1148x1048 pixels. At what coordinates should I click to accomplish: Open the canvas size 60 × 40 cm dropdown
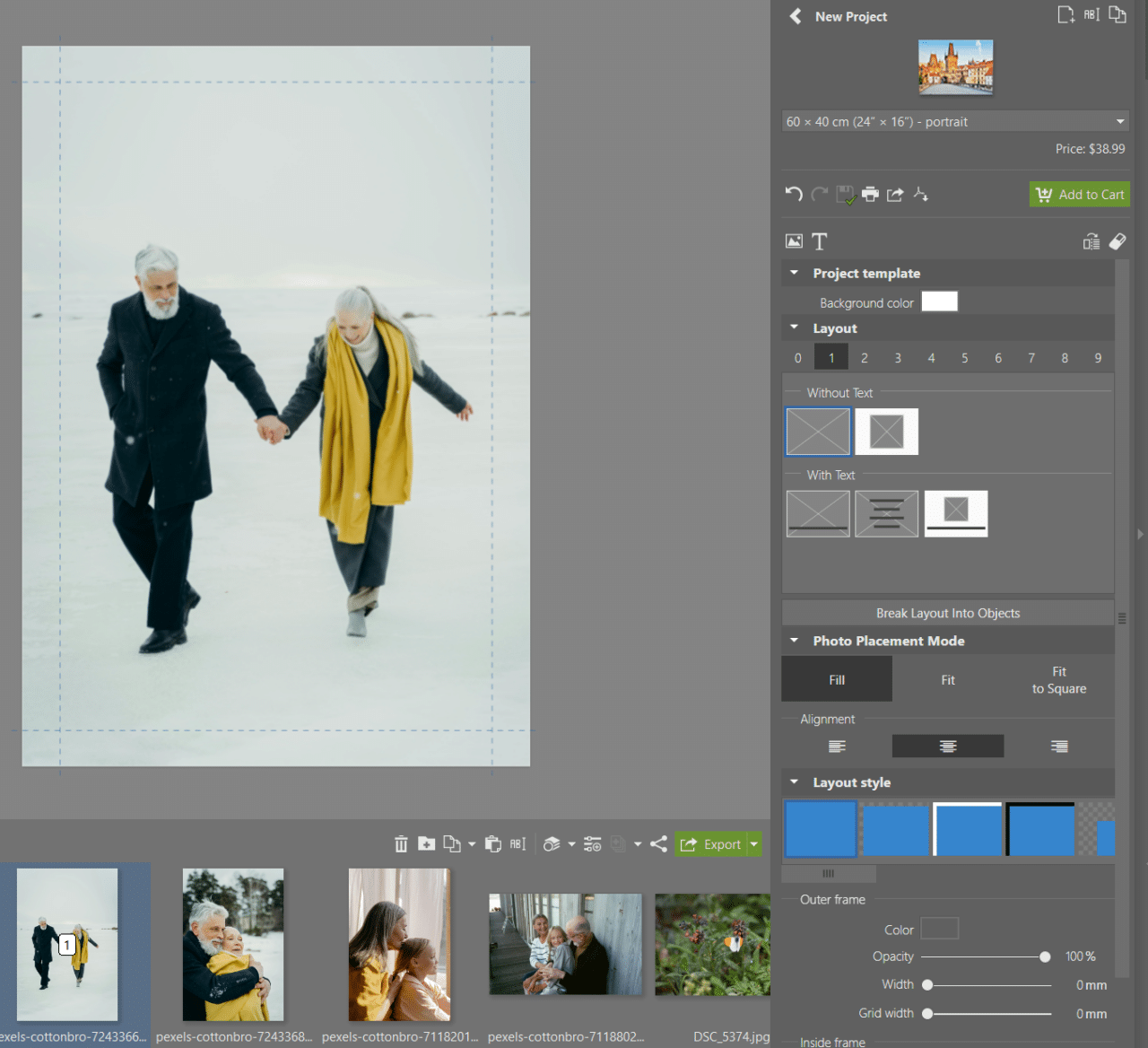pos(954,121)
